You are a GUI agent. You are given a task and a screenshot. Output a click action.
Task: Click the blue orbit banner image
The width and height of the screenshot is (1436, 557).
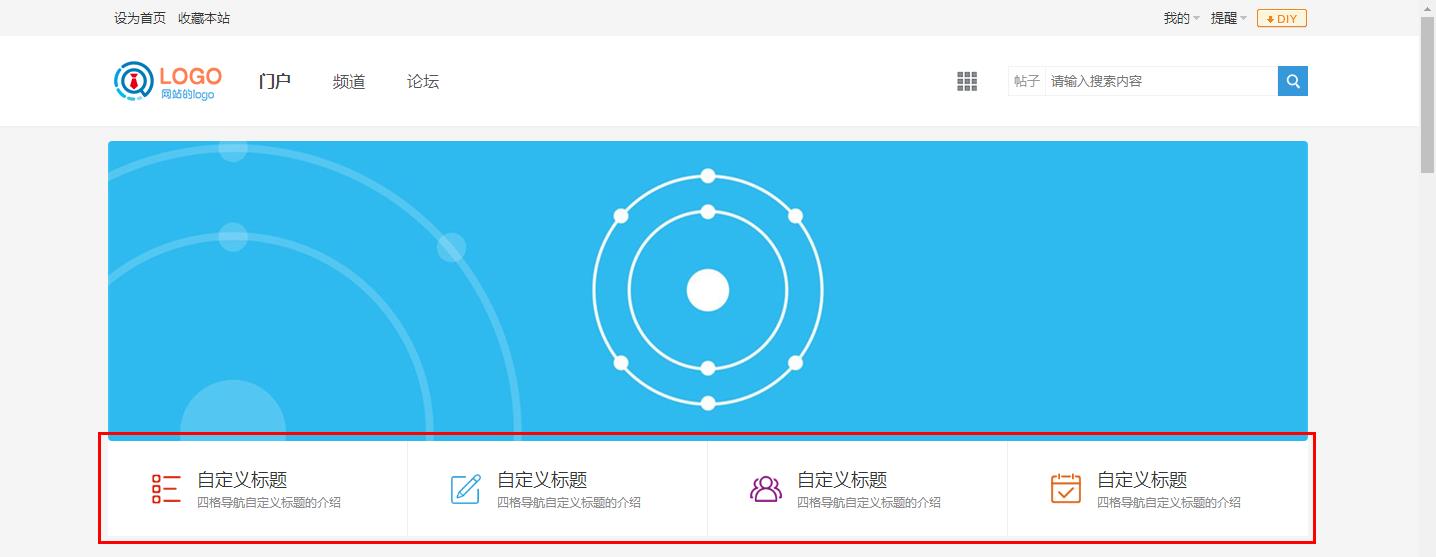pos(708,290)
